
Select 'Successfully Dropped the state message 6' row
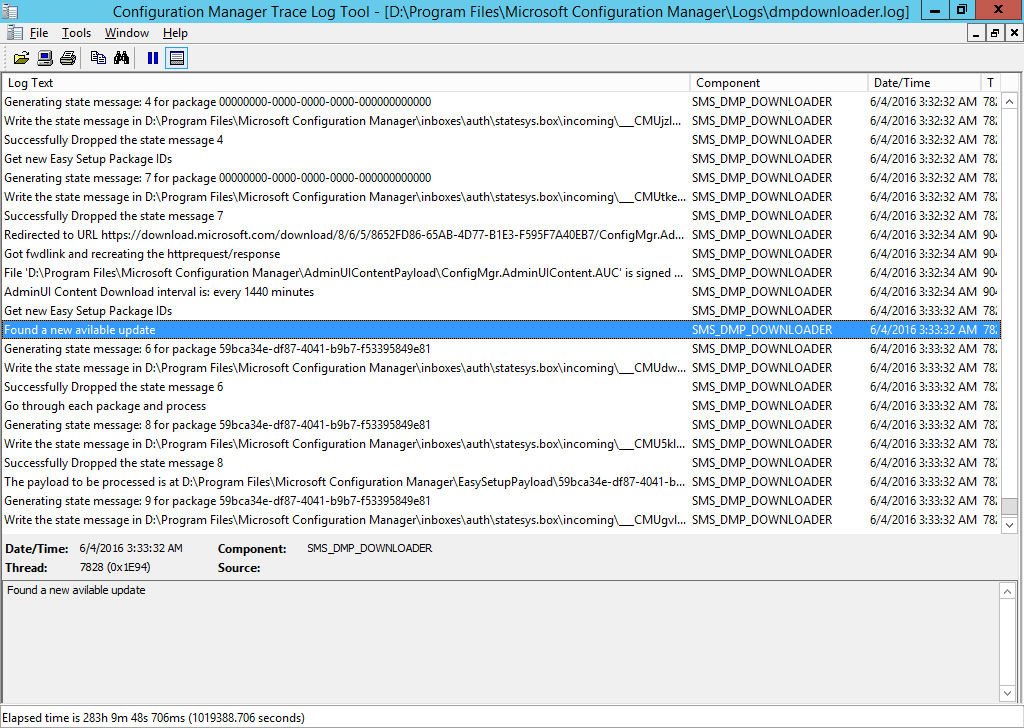click(x=501, y=387)
